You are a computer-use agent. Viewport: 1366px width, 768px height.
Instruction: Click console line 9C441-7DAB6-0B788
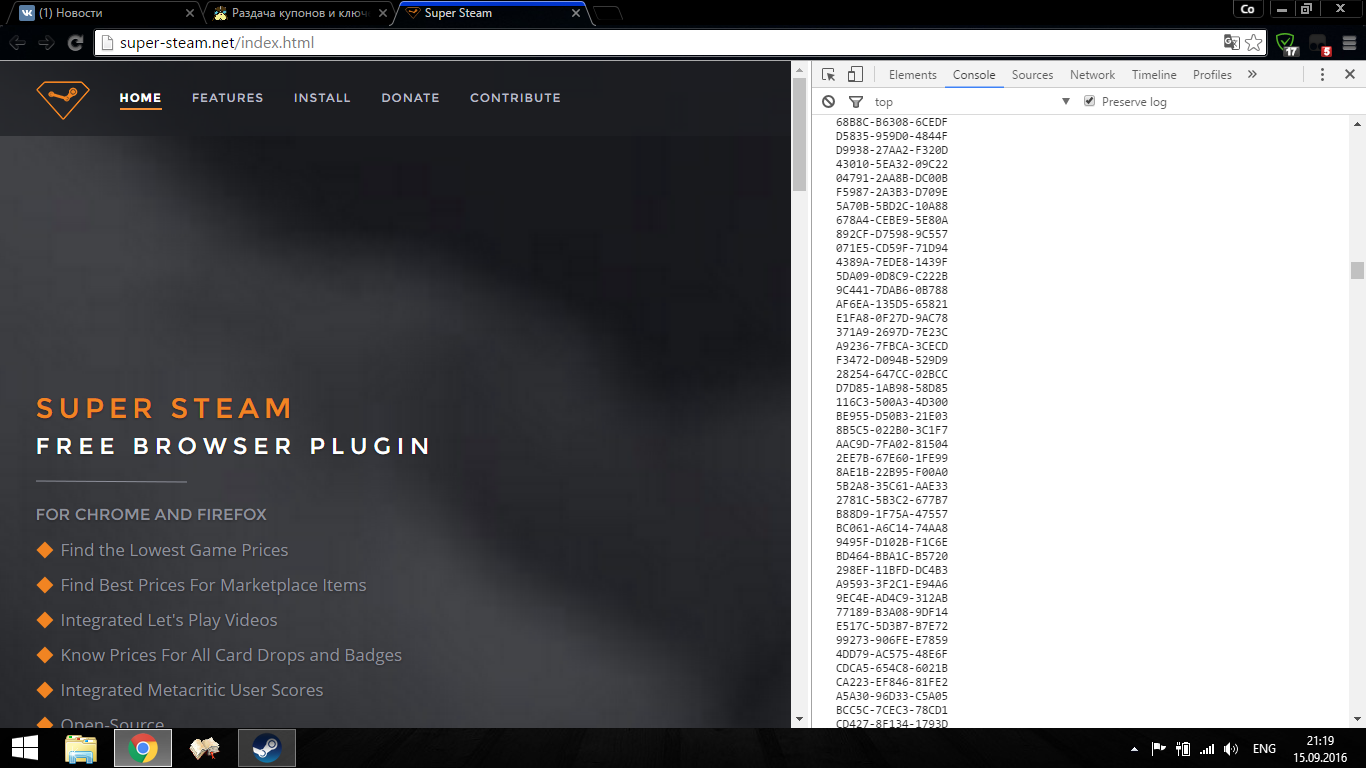pyautogui.click(x=892, y=290)
